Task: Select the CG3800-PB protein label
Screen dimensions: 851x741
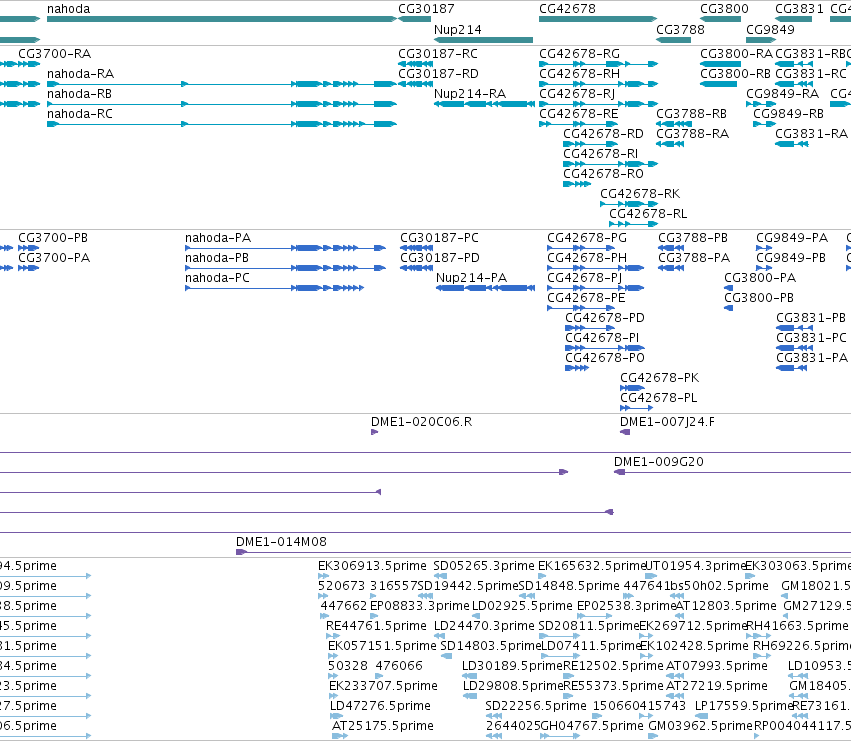Action: coord(759,298)
